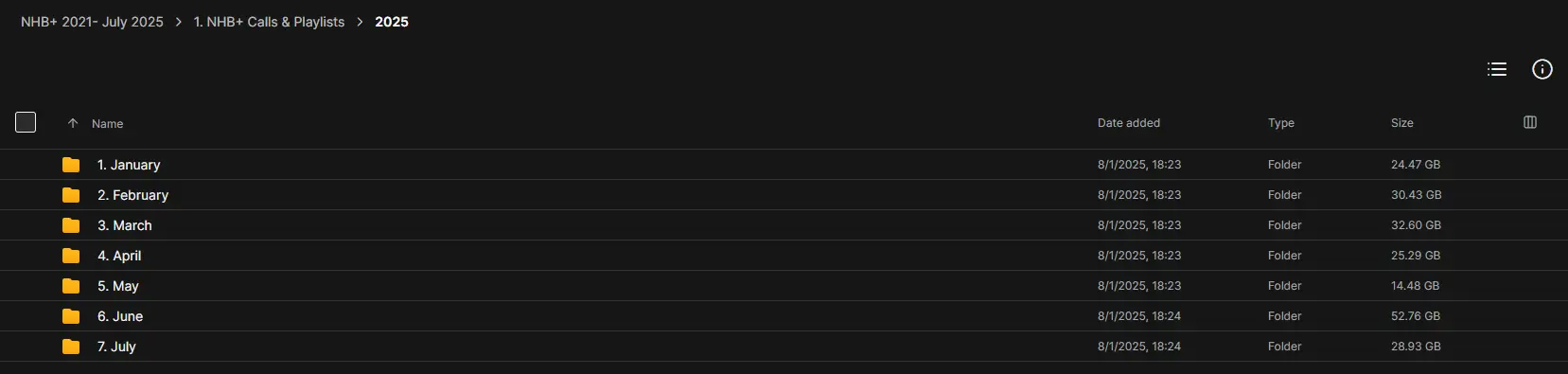Click the current 2025 breadcrumb
Screen dimensions: 1568x374
click(392, 22)
